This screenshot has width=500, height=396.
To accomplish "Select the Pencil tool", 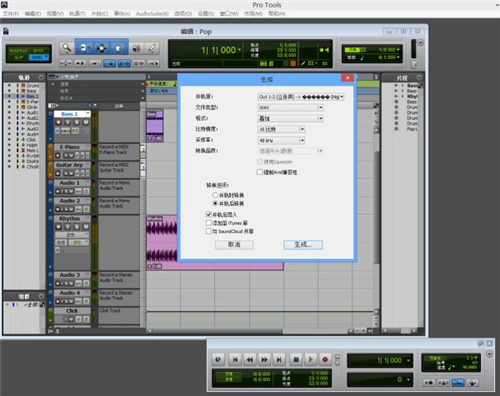I will coord(152,48).
